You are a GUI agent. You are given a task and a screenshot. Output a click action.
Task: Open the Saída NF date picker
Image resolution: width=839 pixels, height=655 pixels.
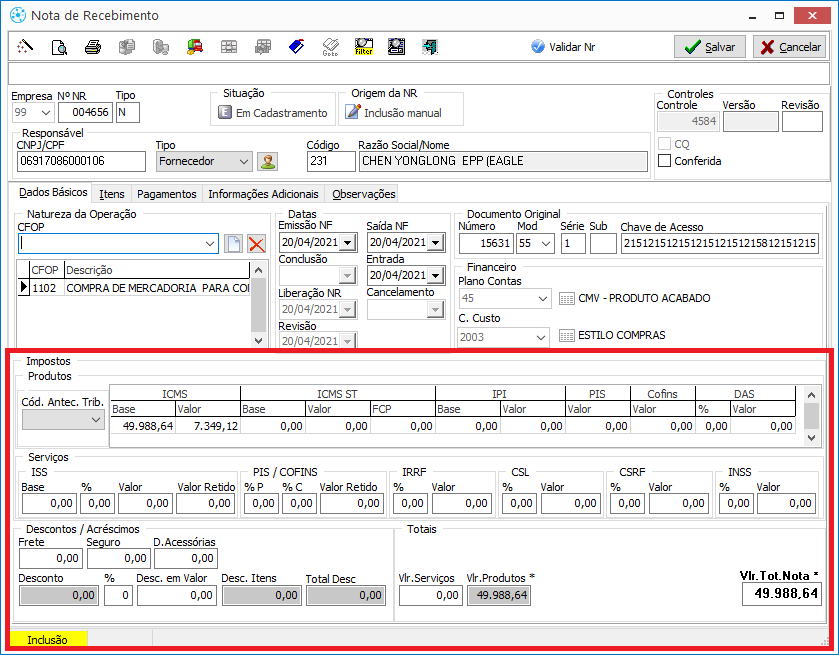pos(436,243)
